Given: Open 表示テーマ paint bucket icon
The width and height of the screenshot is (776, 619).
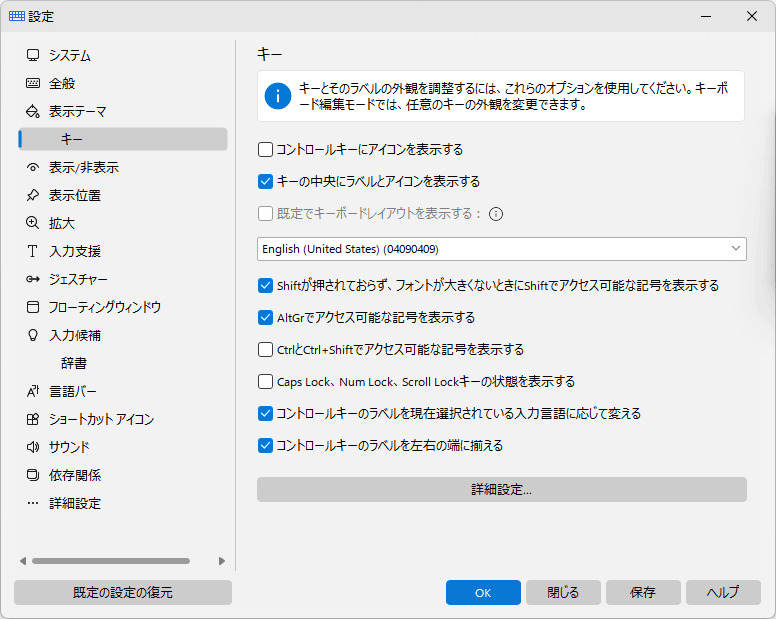Looking at the screenshot, I should tap(33, 111).
